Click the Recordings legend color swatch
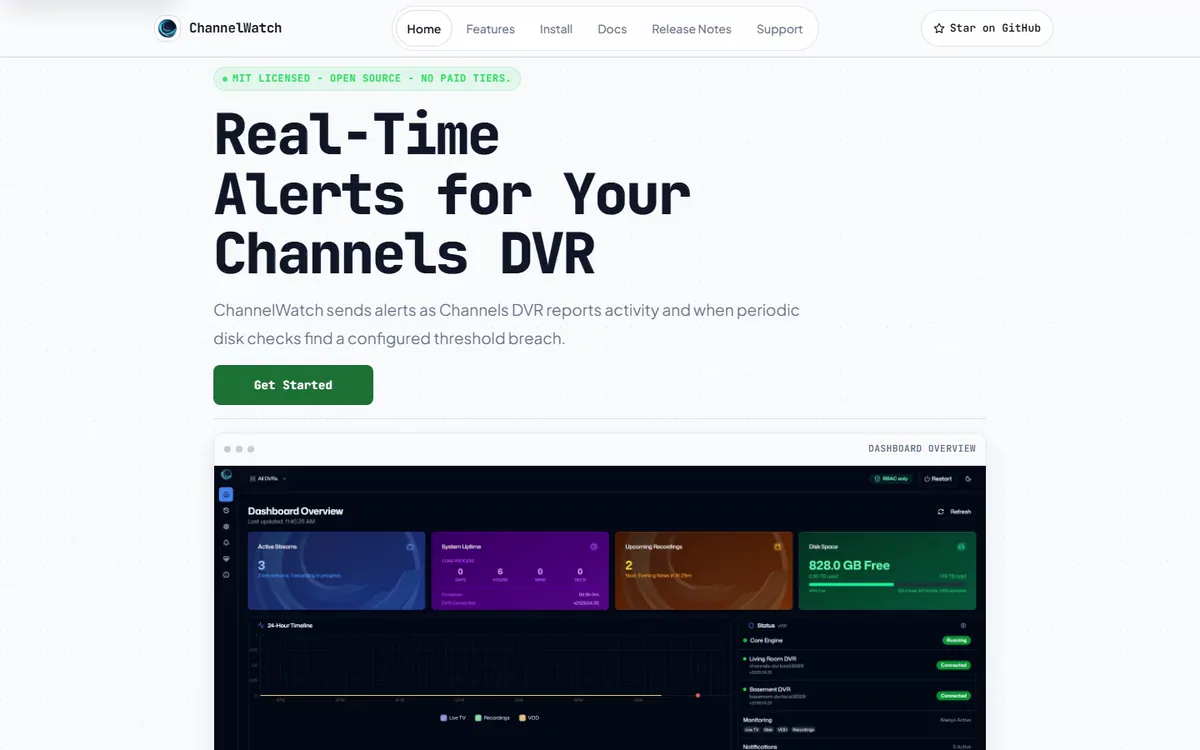Screen dimensions: 1200x750 tap(478, 718)
